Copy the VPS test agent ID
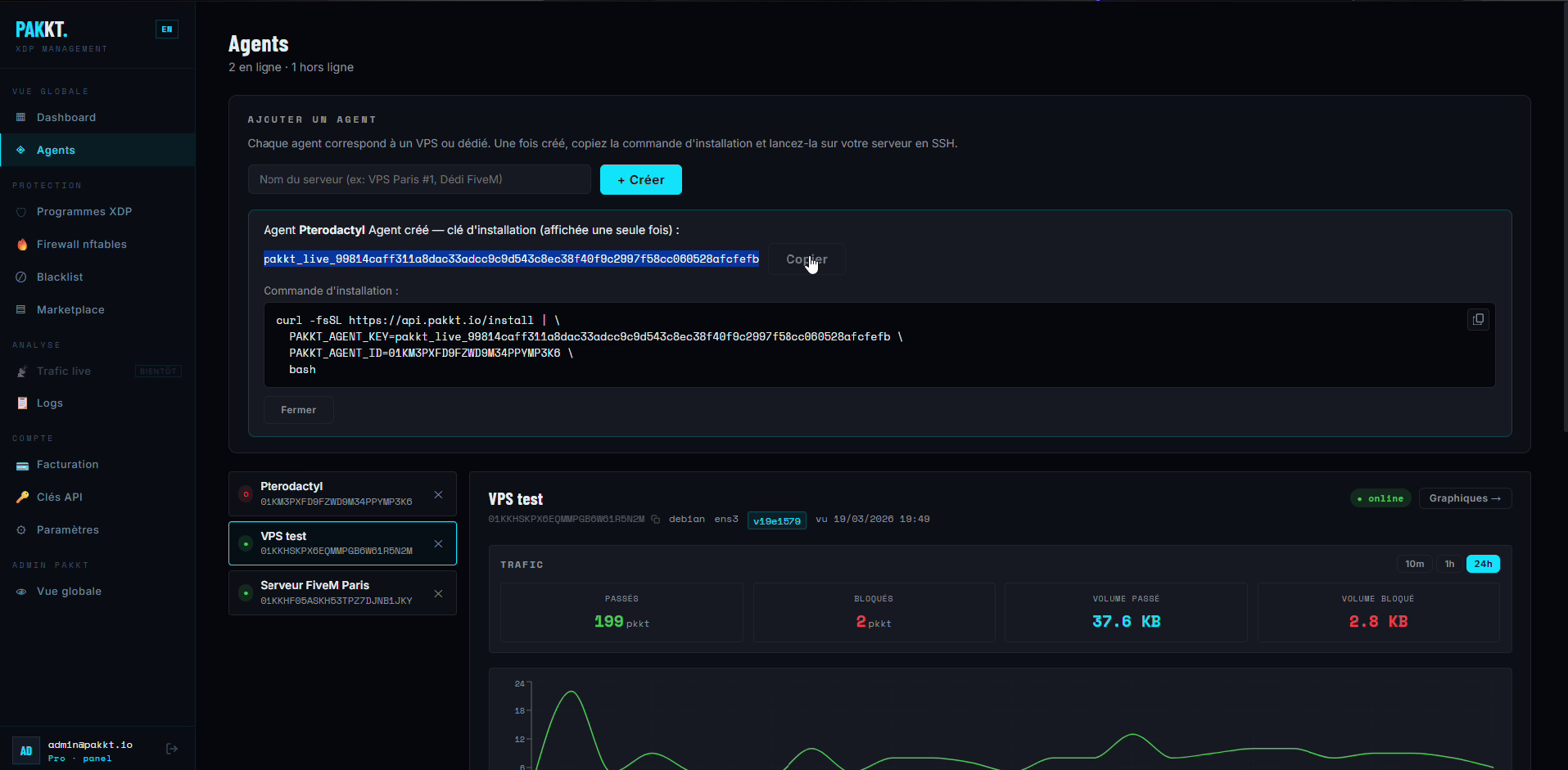1568x770 pixels. 655,520
